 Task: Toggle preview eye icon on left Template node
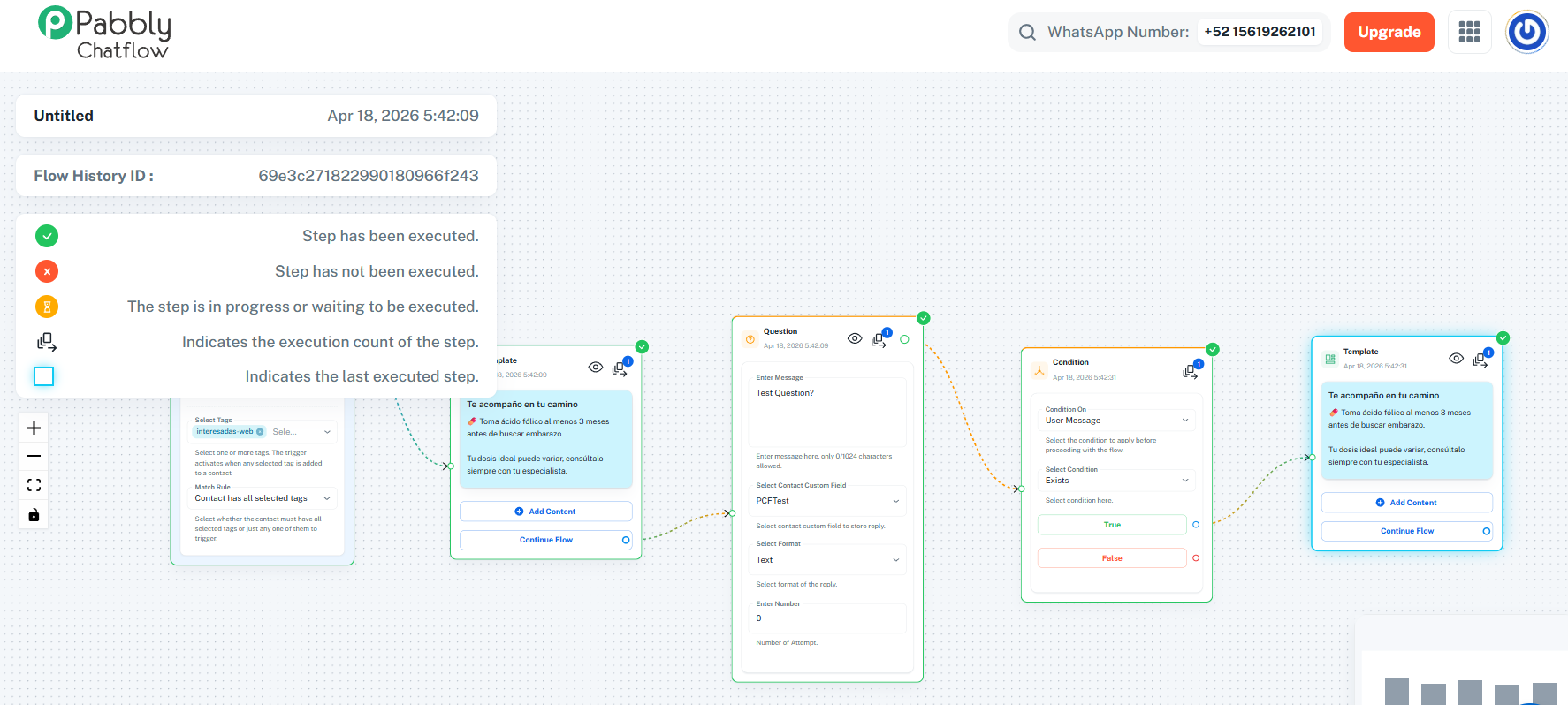click(x=596, y=368)
